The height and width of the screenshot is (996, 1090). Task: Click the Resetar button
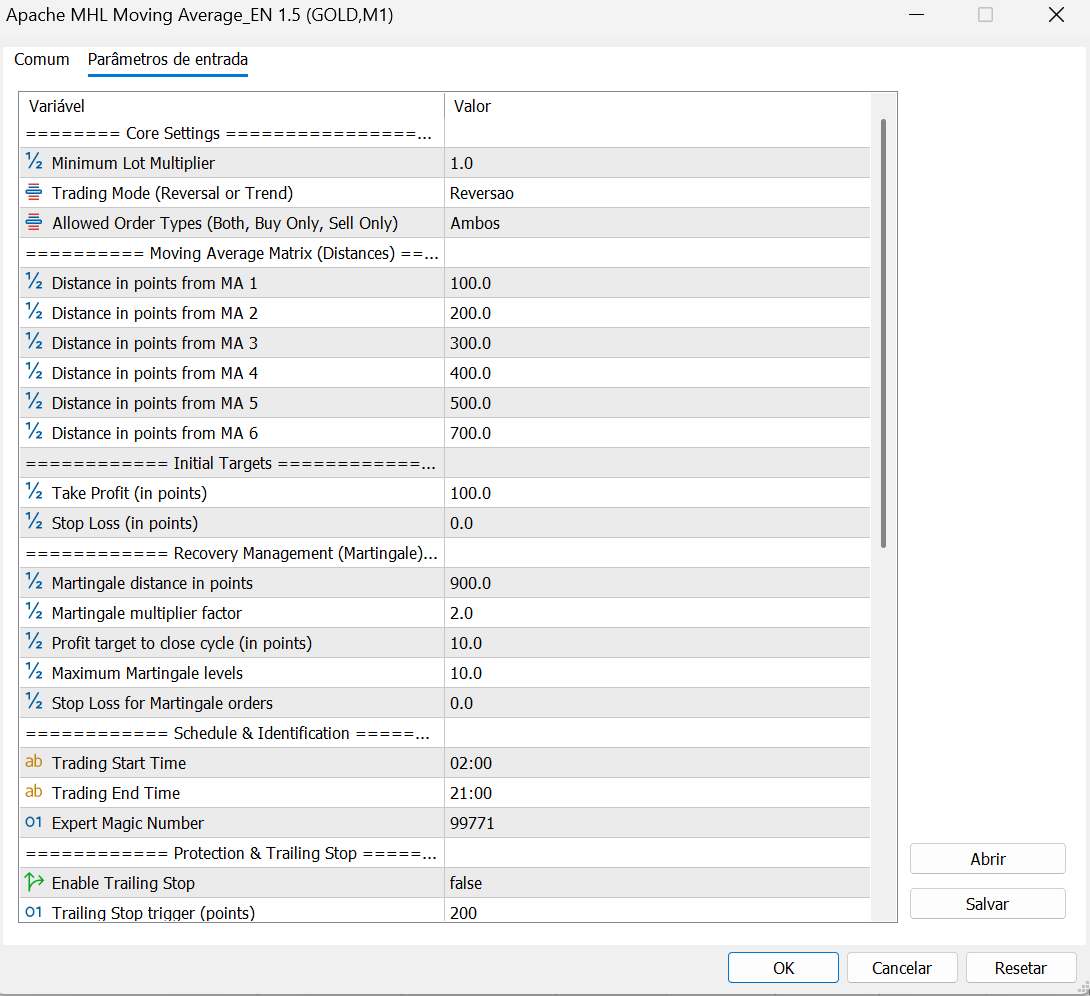coord(1020,968)
